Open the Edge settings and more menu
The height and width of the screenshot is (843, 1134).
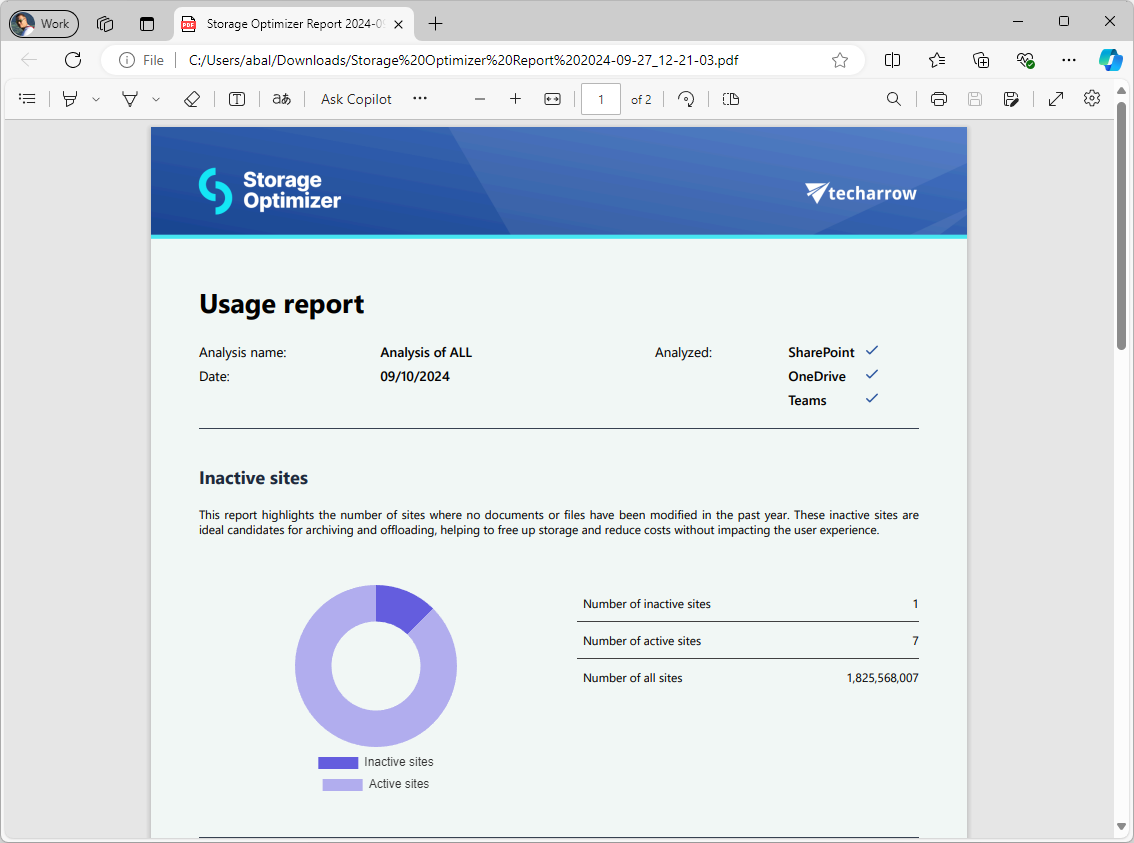(1069, 60)
